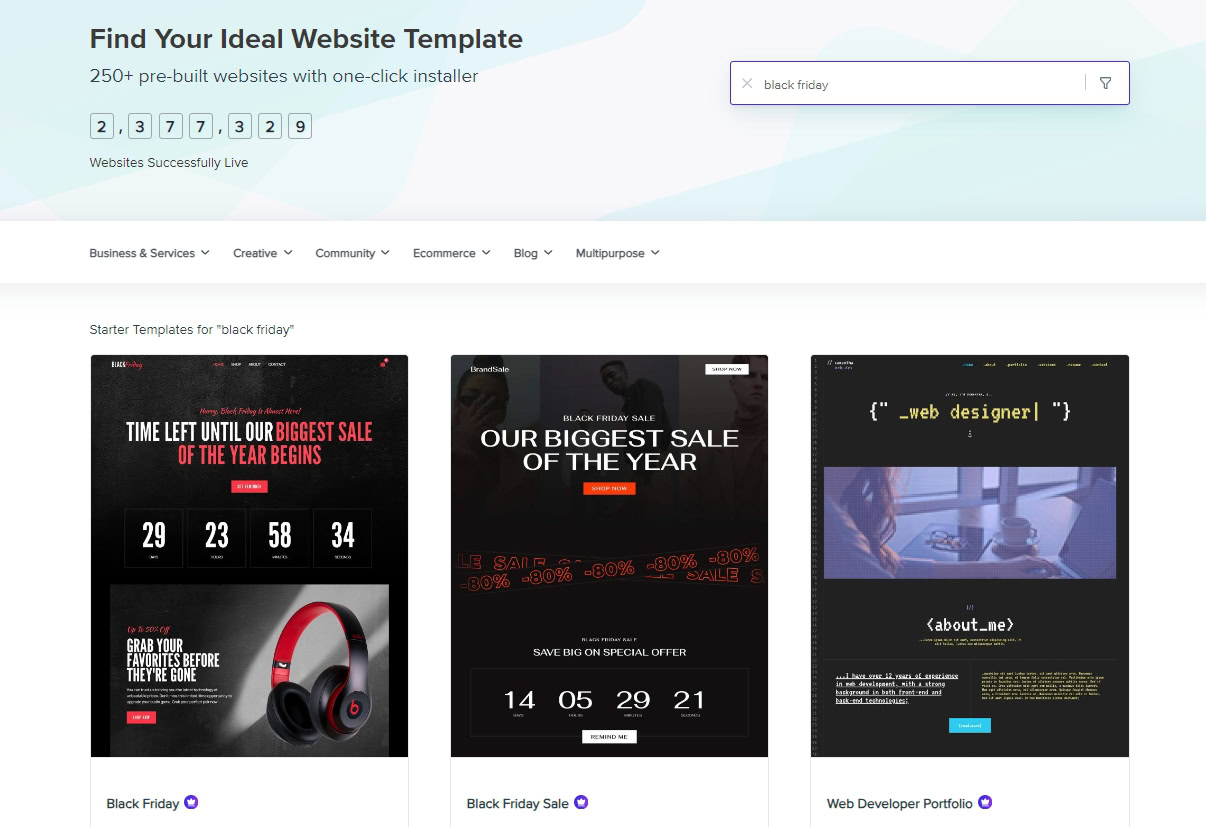Screen dimensions: 1206x827
Task: Open the Community category dropdown
Action: point(353,253)
